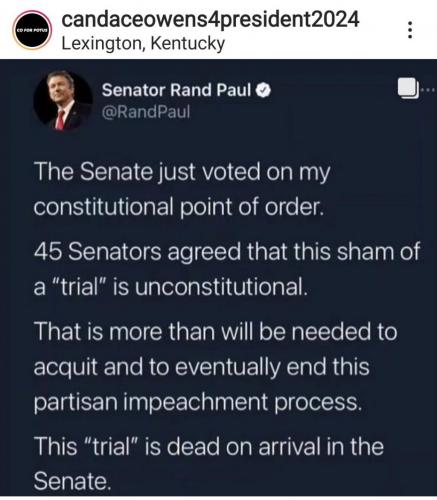Click the Senator Rand Paul display name
The height and width of the screenshot is (500, 437).
pos(177,90)
